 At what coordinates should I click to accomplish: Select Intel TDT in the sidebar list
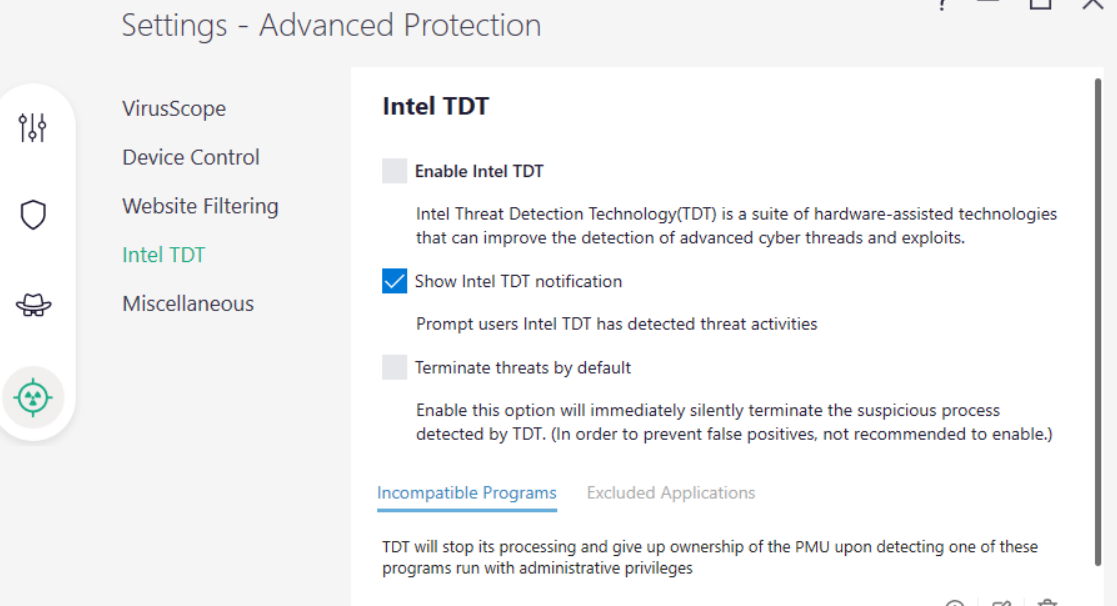[163, 255]
